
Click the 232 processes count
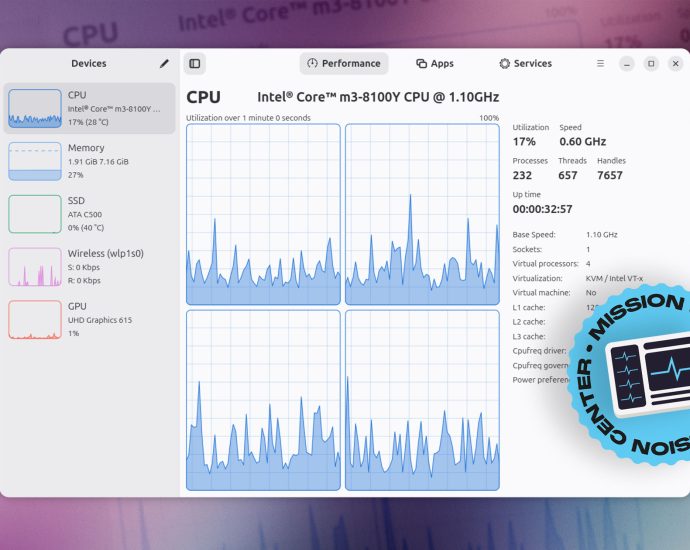tap(522, 176)
